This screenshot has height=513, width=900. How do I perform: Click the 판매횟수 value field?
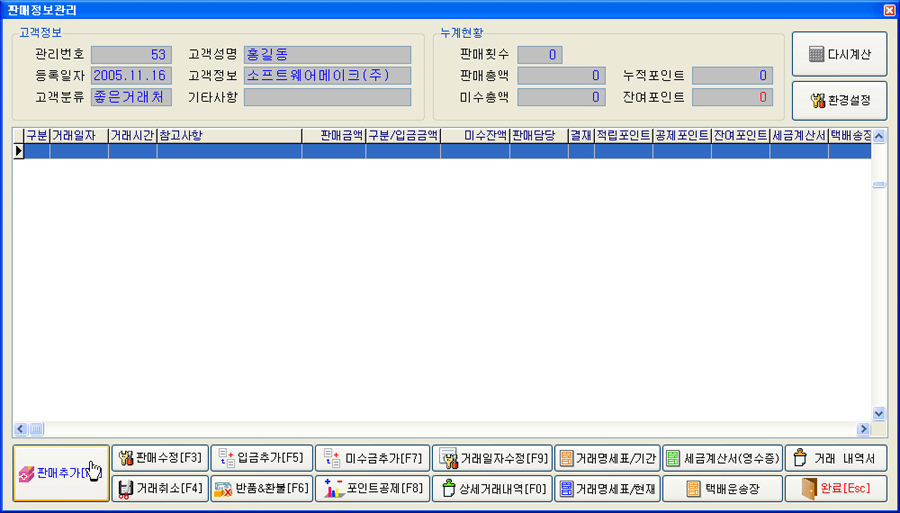540,55
